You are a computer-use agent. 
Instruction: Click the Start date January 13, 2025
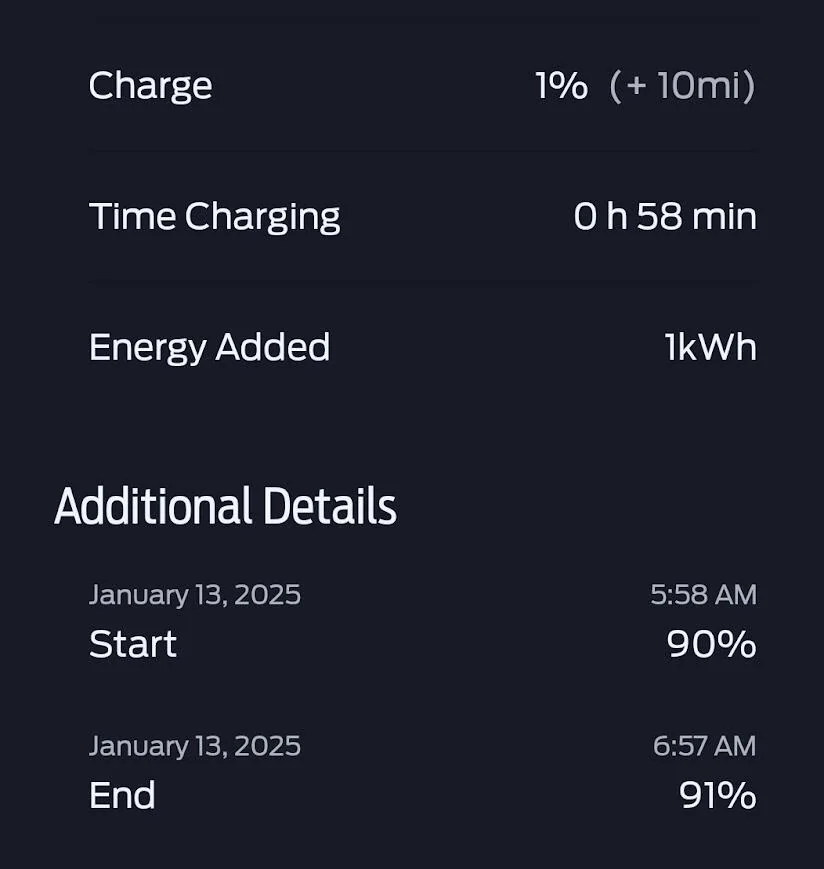coord(195,595)
